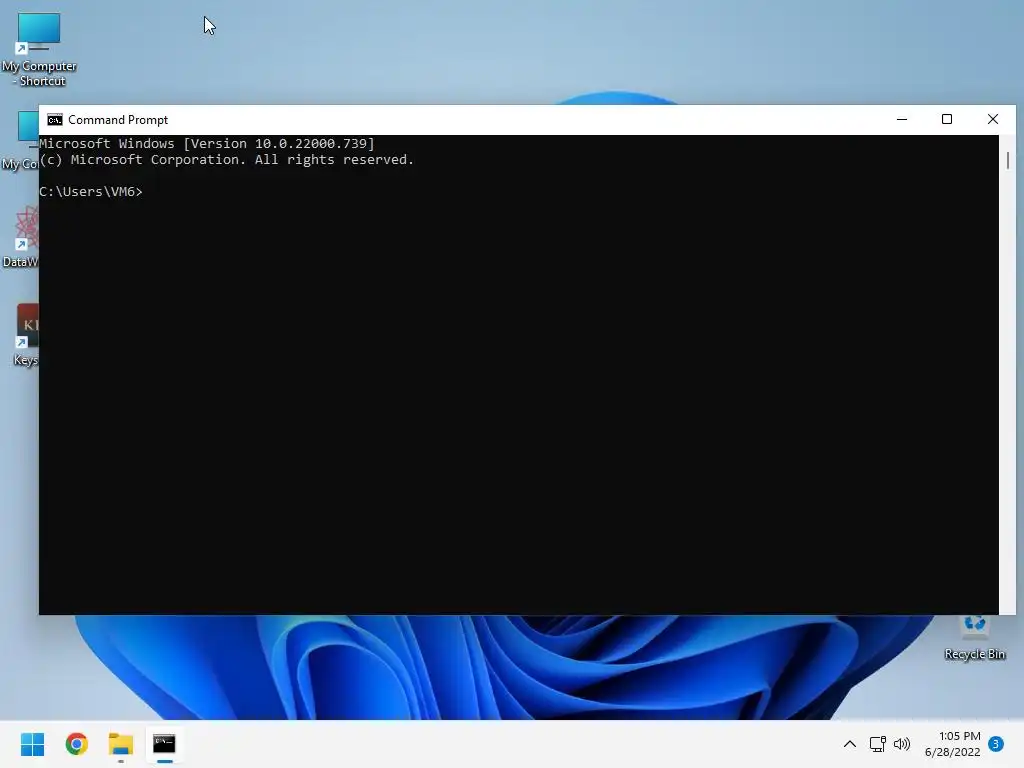Viewport: 1024px width, 768px height.
Task: Maximize the Command Prompt window
Action: coord(947,120)
